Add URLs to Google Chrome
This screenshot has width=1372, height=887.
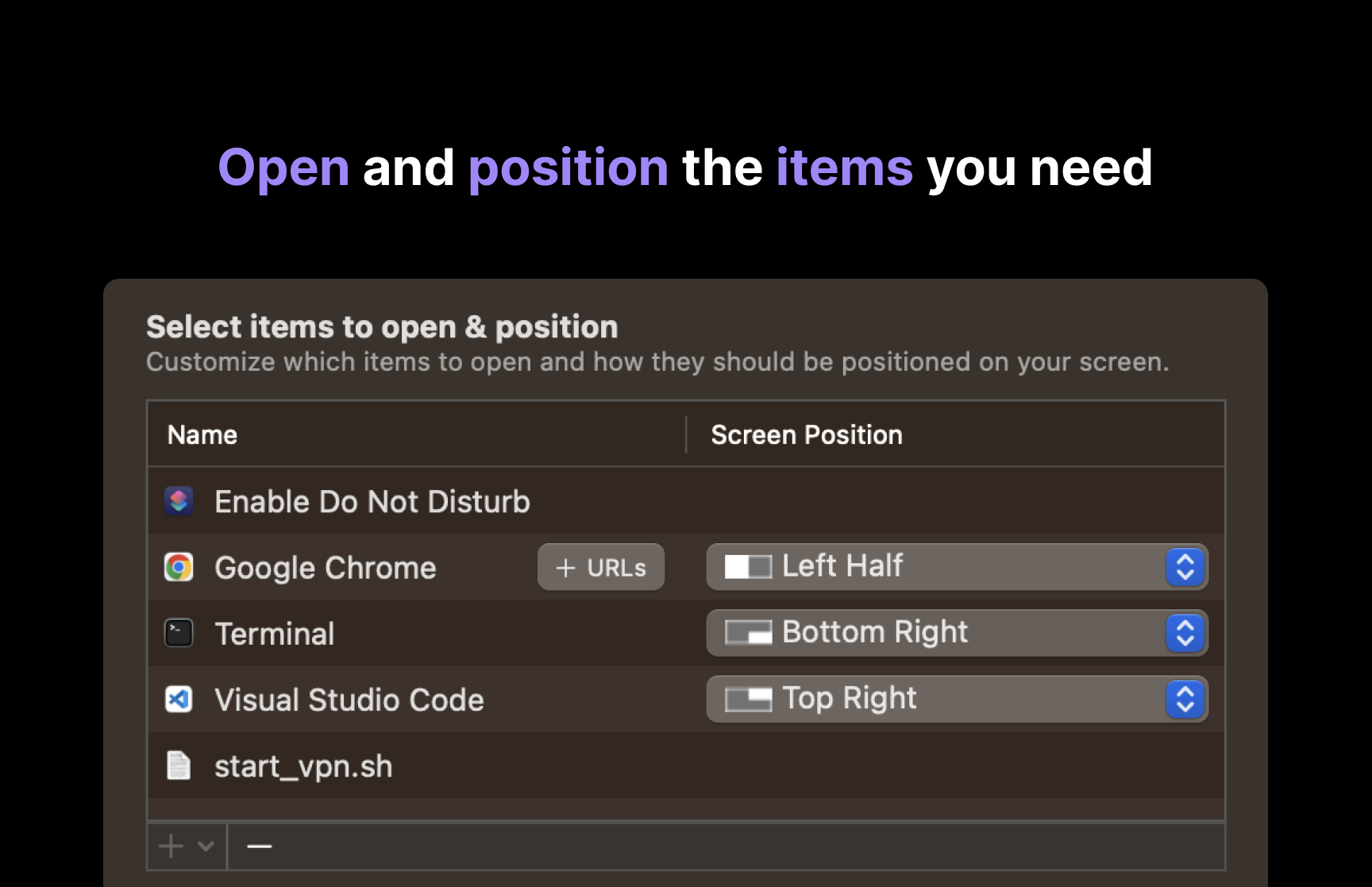pyautogui.click(x=601, y=567)
